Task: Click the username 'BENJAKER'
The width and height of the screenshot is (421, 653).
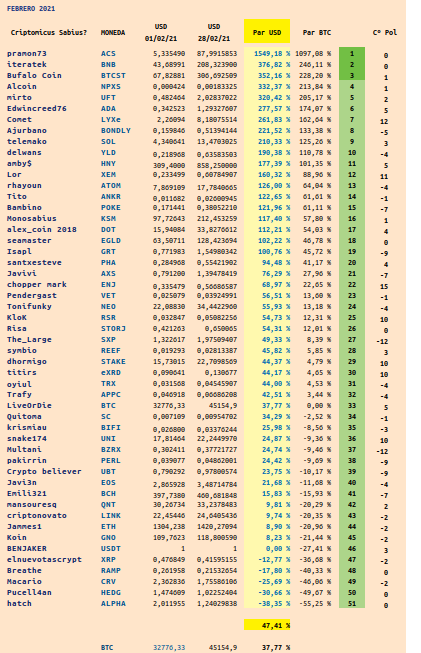Action: click(x=27, y=548)
